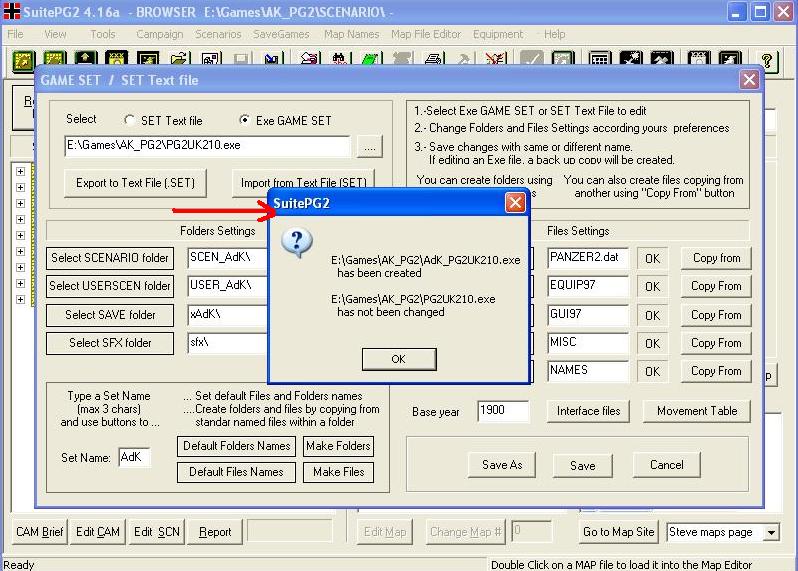This screenshot has height=571, width=798.
Task: Click the Edit CAM button
Action: click(x=98, y=532)
